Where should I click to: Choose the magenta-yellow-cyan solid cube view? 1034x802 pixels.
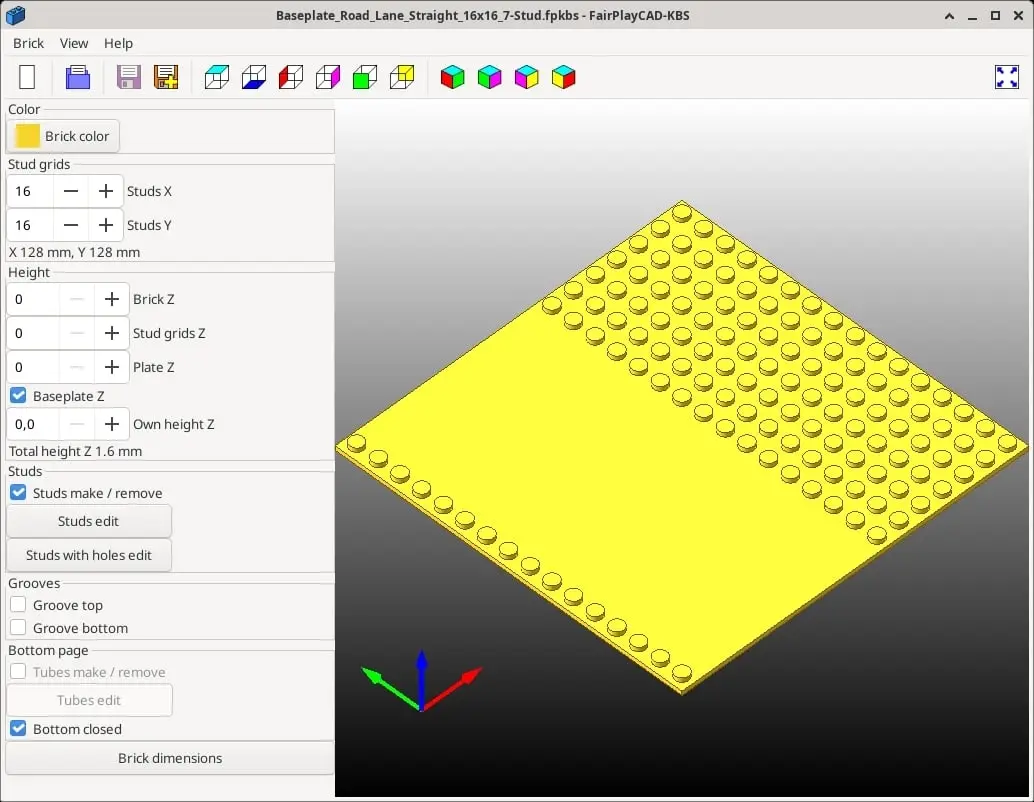click(x=526, y=77)
